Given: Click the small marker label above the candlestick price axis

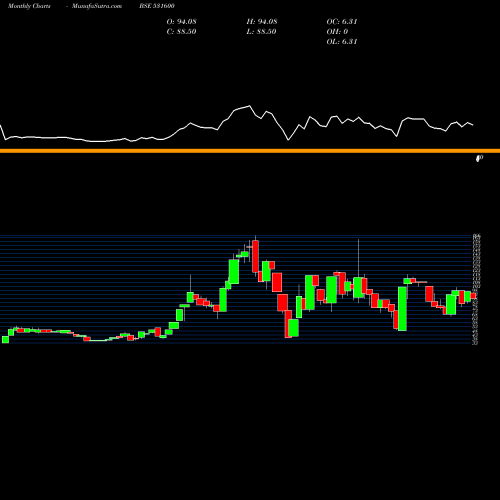Looking at the screenshot, I should click(479, 159).
